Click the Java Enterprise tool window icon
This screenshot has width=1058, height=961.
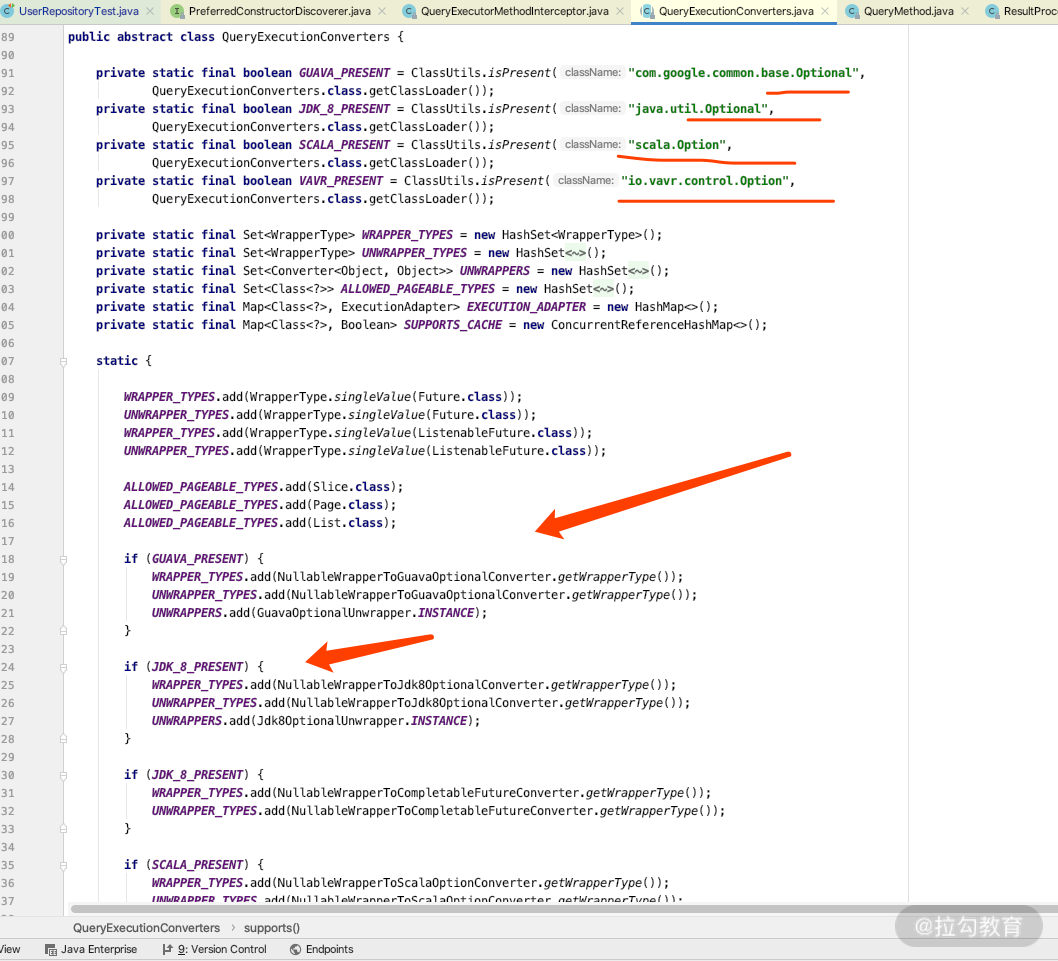[51, 950]
